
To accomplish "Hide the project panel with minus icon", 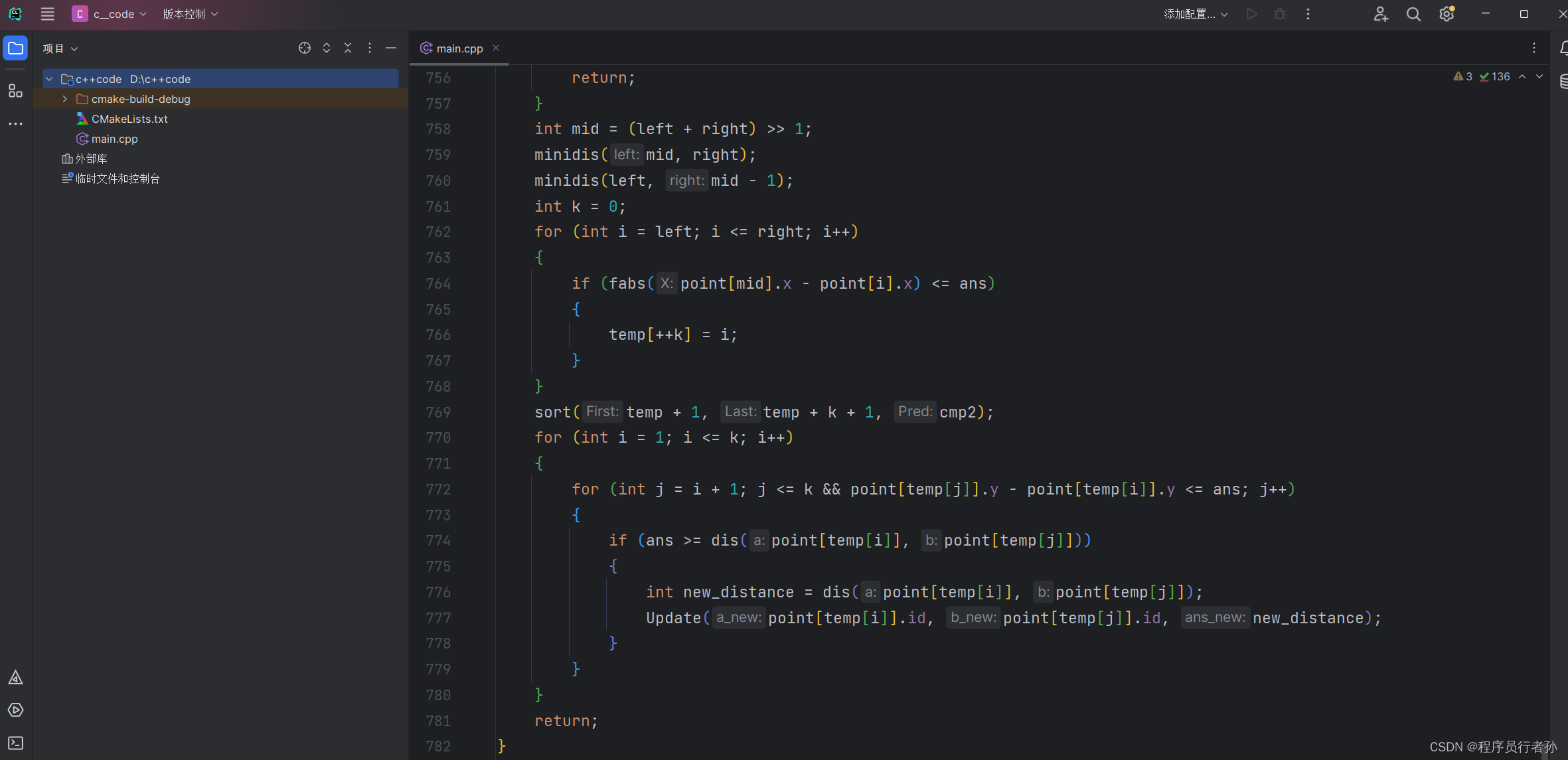I will pos(391,48).
